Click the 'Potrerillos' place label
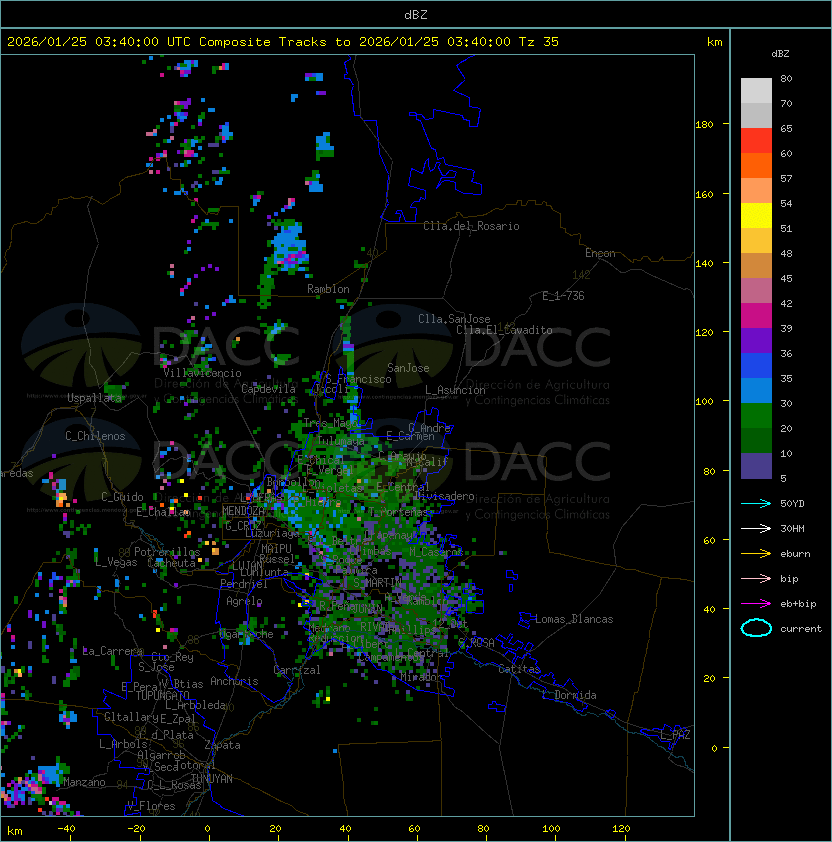Image resolution: width=832 pixels, height=842 pixels. tap(167, 552)
